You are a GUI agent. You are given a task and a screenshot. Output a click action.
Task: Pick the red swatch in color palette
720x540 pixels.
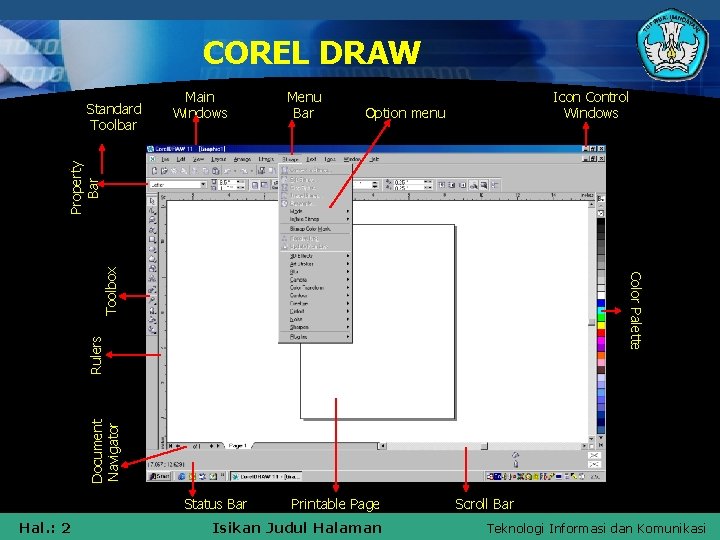pos(601,333)
